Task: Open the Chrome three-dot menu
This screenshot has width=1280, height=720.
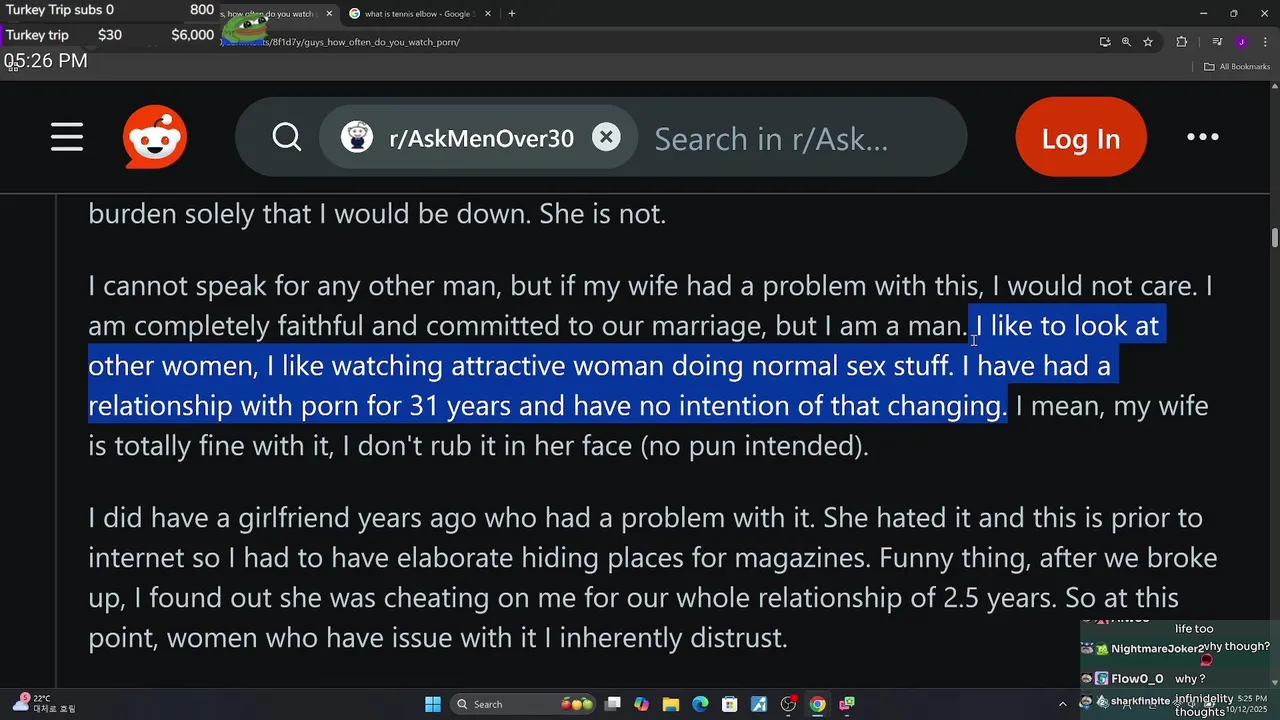Action: (1264, 42)
